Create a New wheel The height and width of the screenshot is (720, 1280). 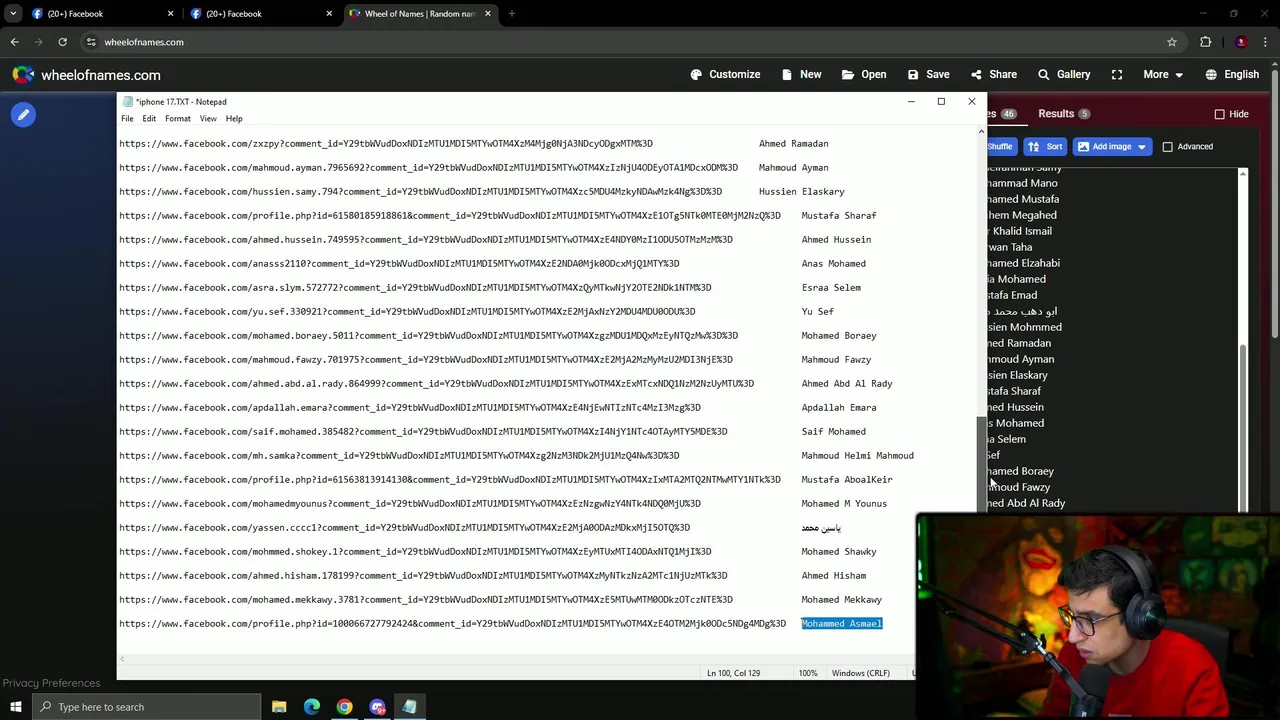point(801,74)
